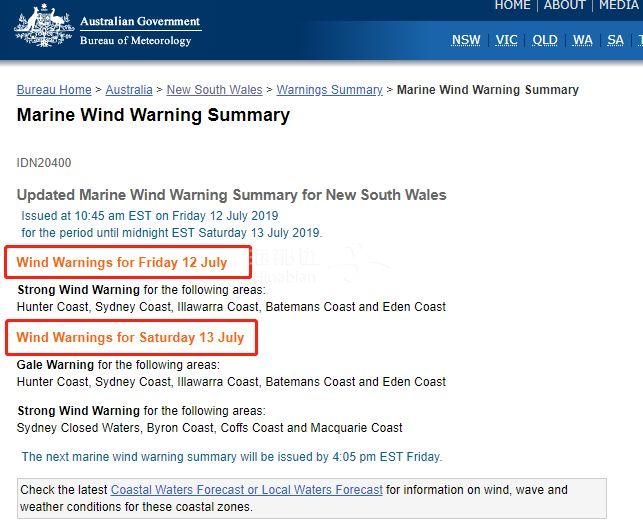Open the Australia breadcrumb link
The image size is (643, 527).
point(129,90)
